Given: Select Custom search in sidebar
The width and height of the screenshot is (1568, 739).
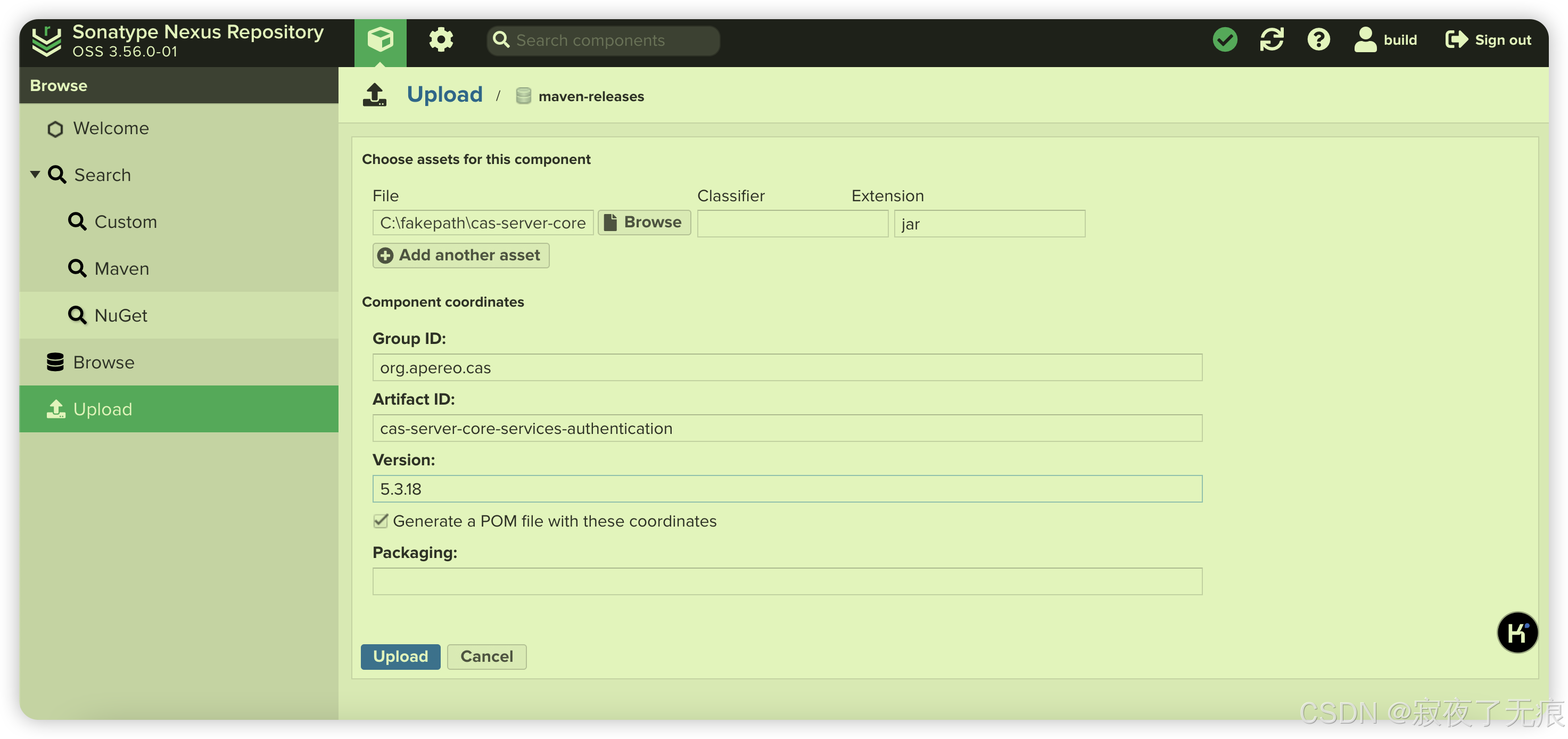Looking at the screenshot, I should pos(126,221).
